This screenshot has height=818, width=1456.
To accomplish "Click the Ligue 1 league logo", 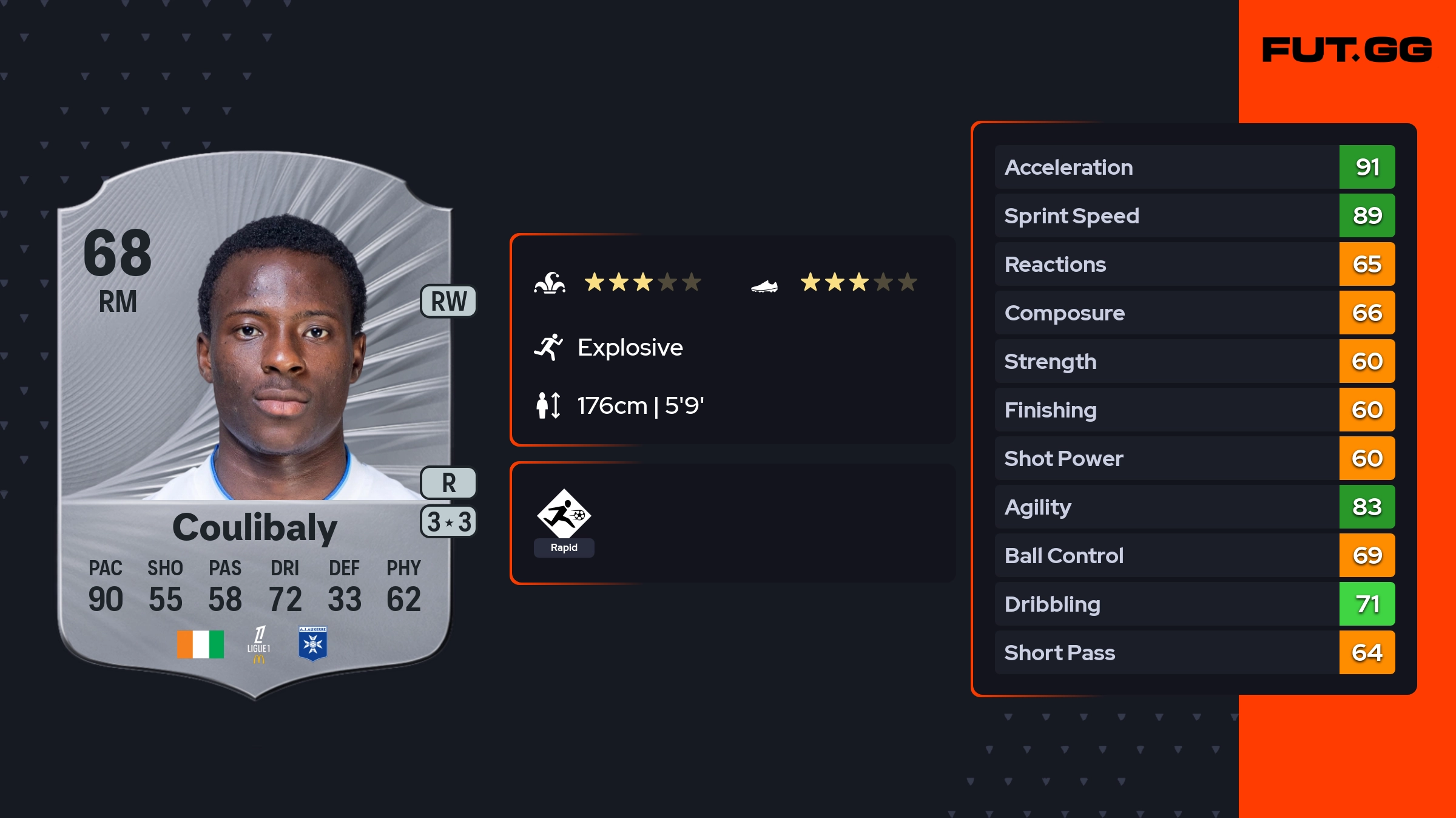I will tap(259, 644).
